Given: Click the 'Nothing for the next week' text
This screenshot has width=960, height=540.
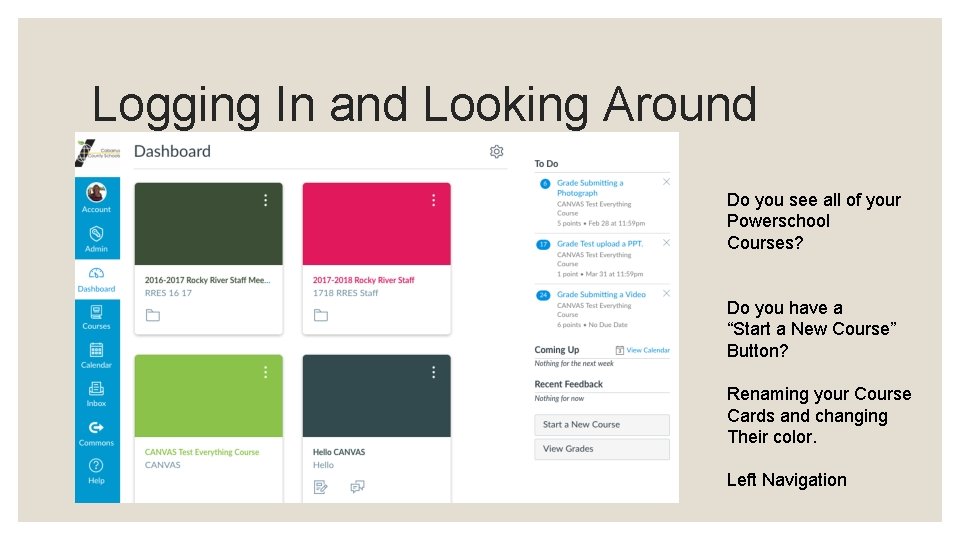Looking at the screenshot, I should [x=574, y=364].
